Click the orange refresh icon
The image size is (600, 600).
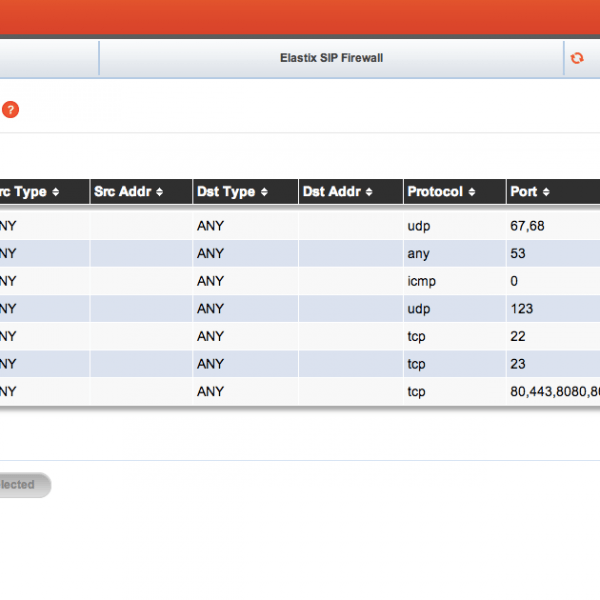(x=577, y=58)
